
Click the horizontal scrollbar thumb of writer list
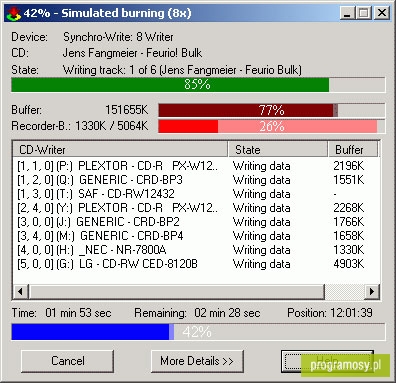(x=176, y=292)
